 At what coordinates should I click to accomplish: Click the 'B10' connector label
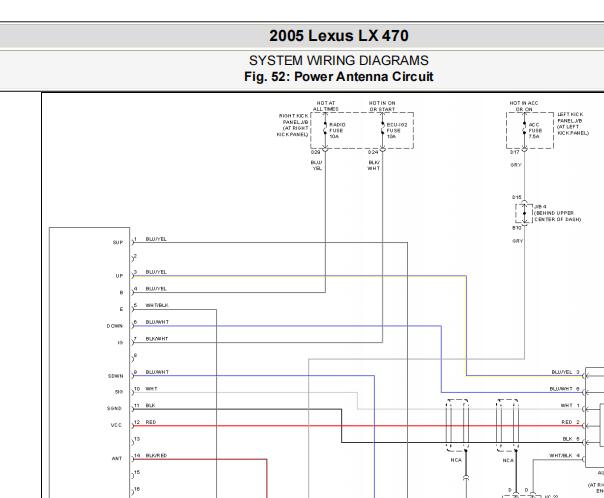[x=517, y=228]
